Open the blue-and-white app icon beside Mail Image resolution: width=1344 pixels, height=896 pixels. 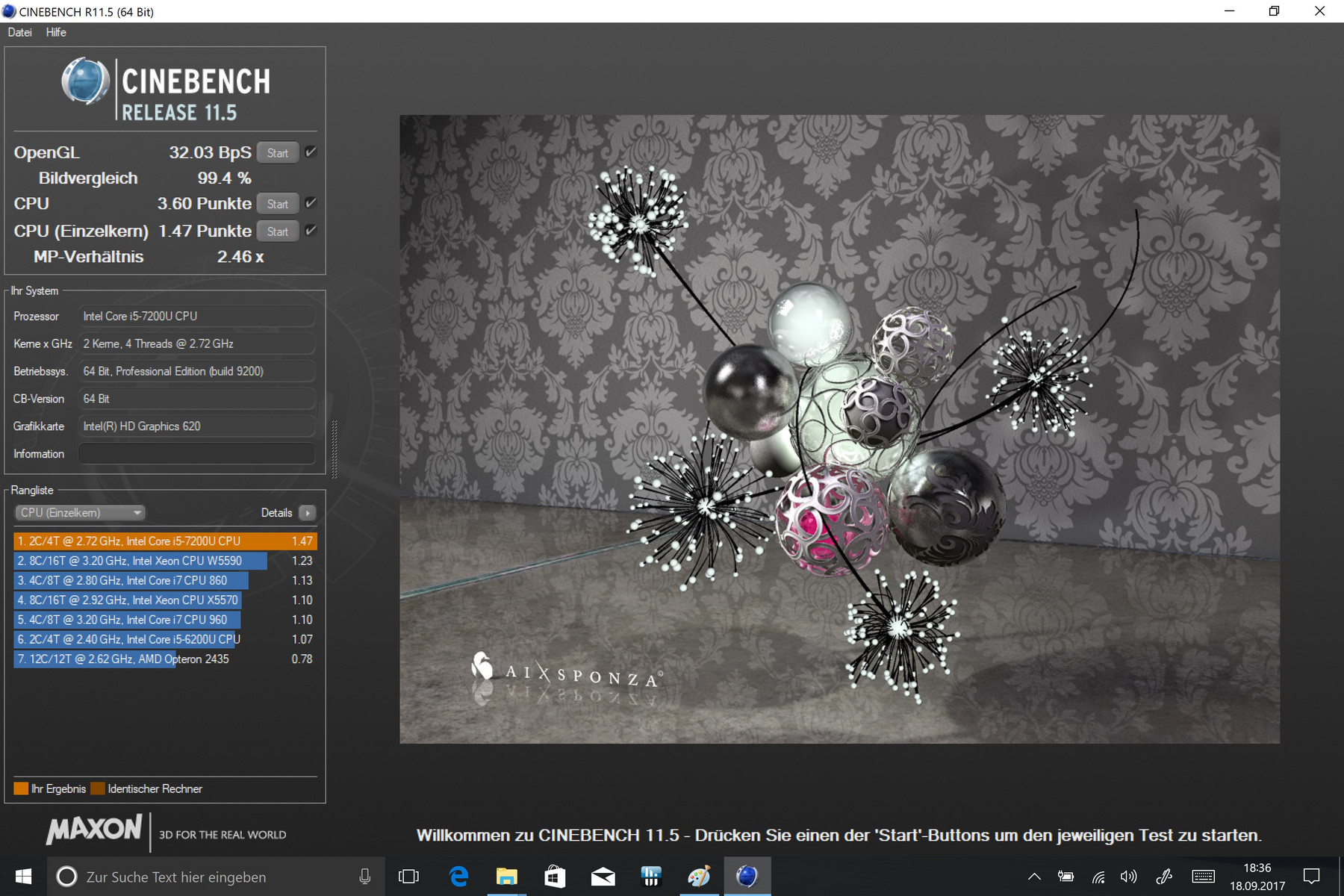(651, 877)
